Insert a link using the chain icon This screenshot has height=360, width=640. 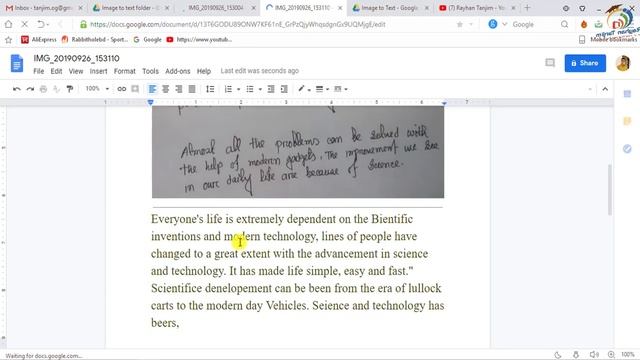[122, 89]
